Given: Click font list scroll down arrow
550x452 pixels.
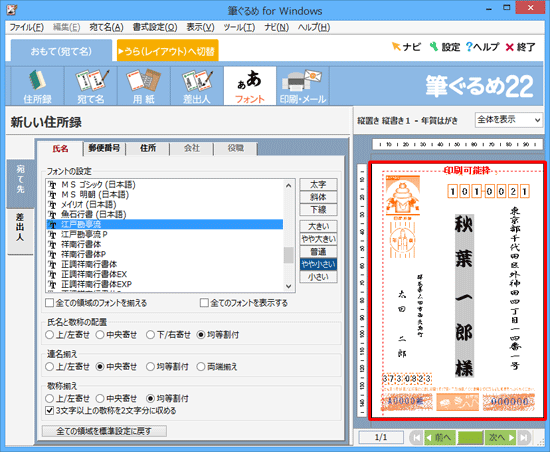Looking at the screenshot, I should point(288,286).
